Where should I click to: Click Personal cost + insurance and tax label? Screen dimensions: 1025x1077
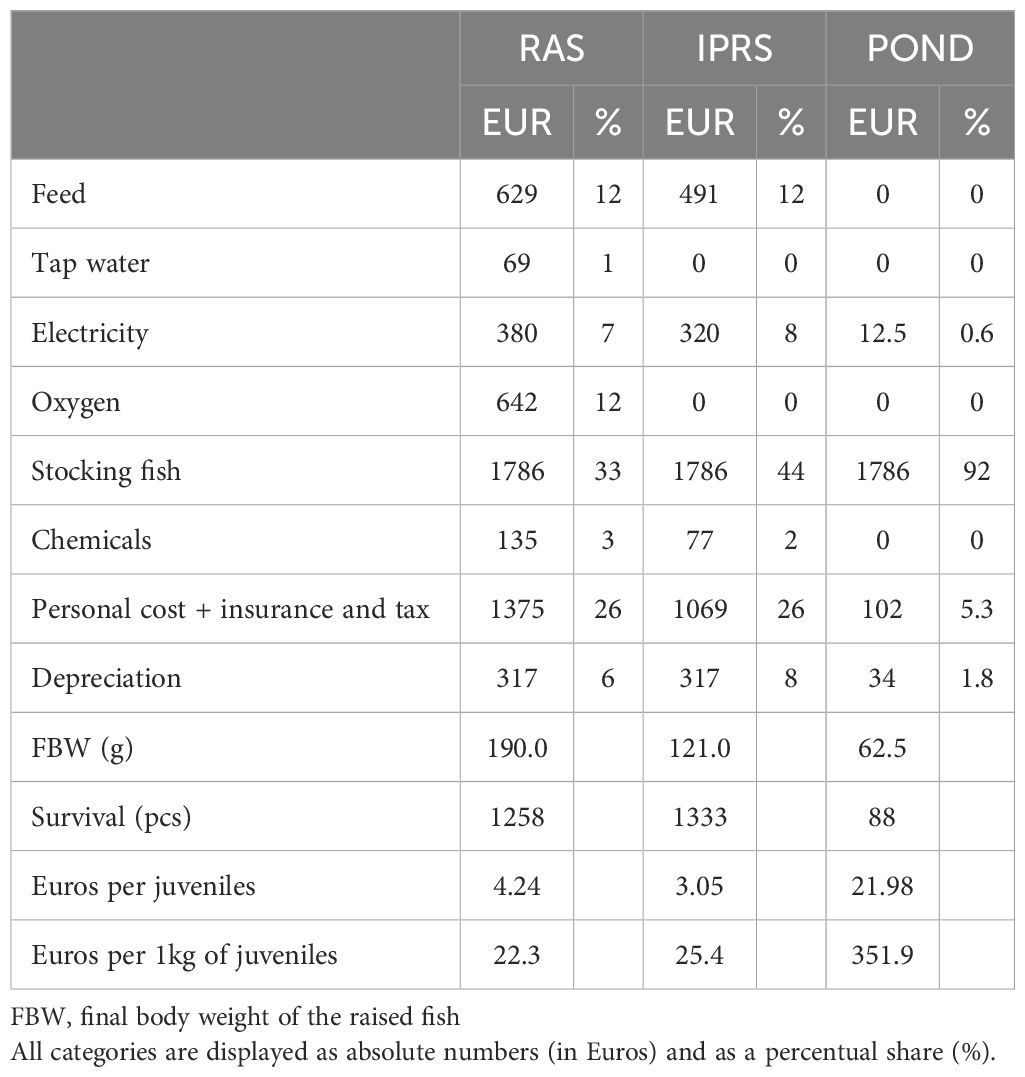[230, 609]
